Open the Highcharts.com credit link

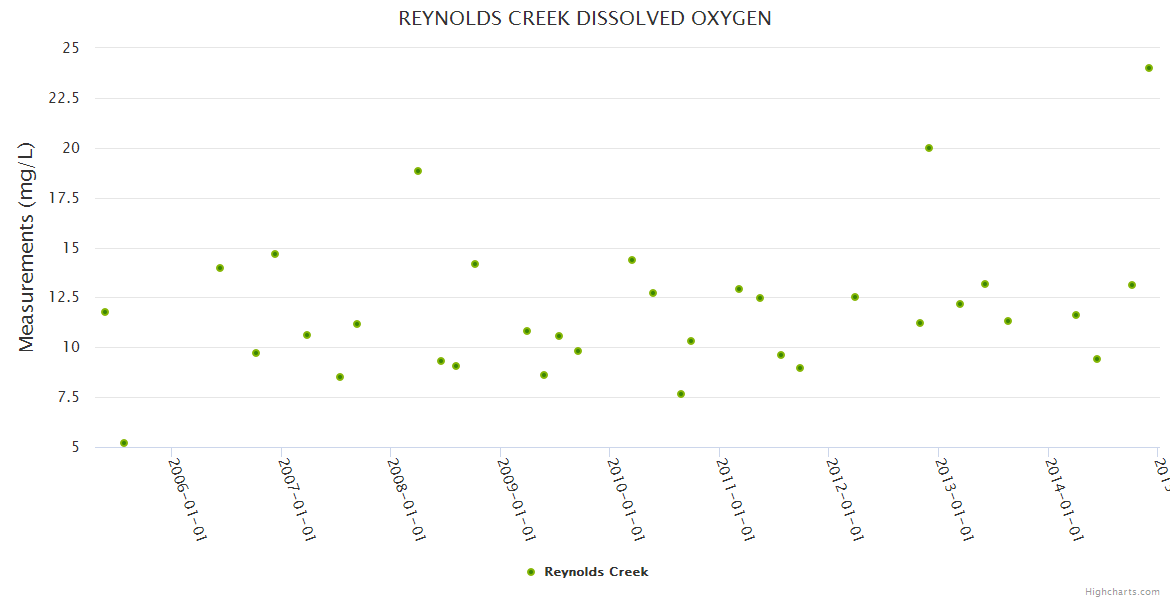point(1122,592)
